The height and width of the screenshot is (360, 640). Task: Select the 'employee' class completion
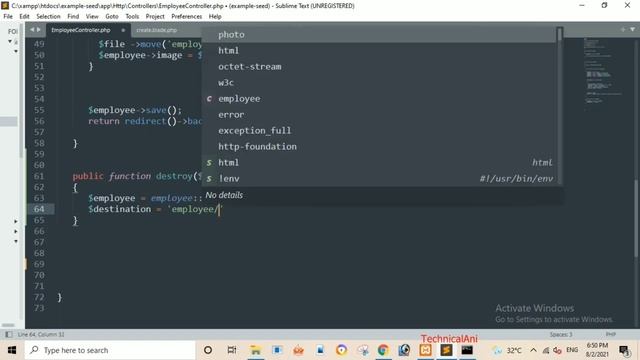[380, 98]
